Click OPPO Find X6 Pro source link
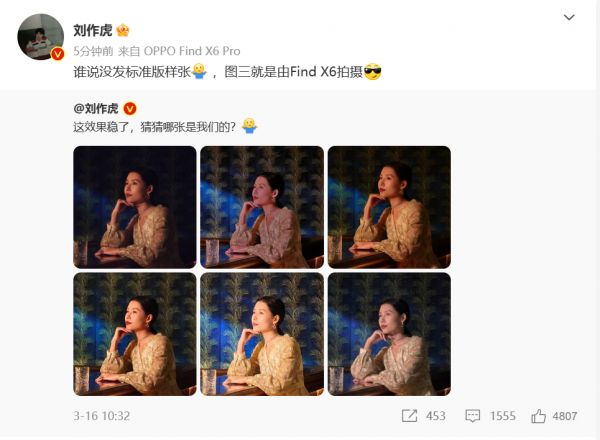Screen dimensions: 600x440 click(x=192, y=51)
